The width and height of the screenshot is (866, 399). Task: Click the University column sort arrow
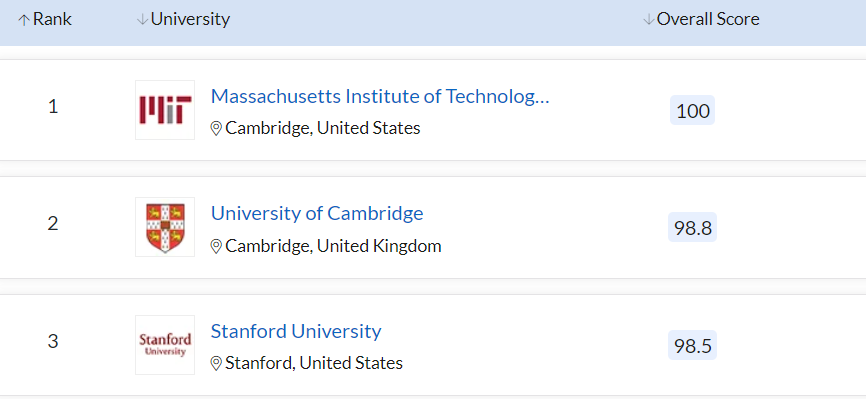click(x=142, y=20)
